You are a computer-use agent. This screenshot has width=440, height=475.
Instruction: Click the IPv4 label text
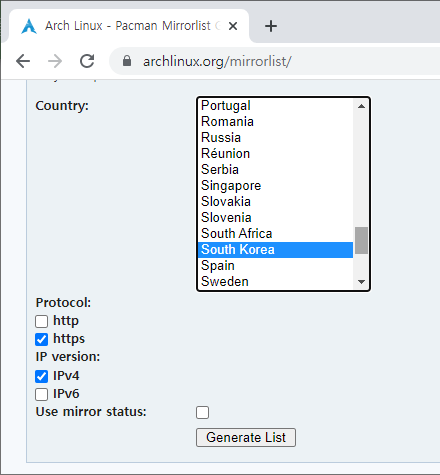(x=66, y=376)
